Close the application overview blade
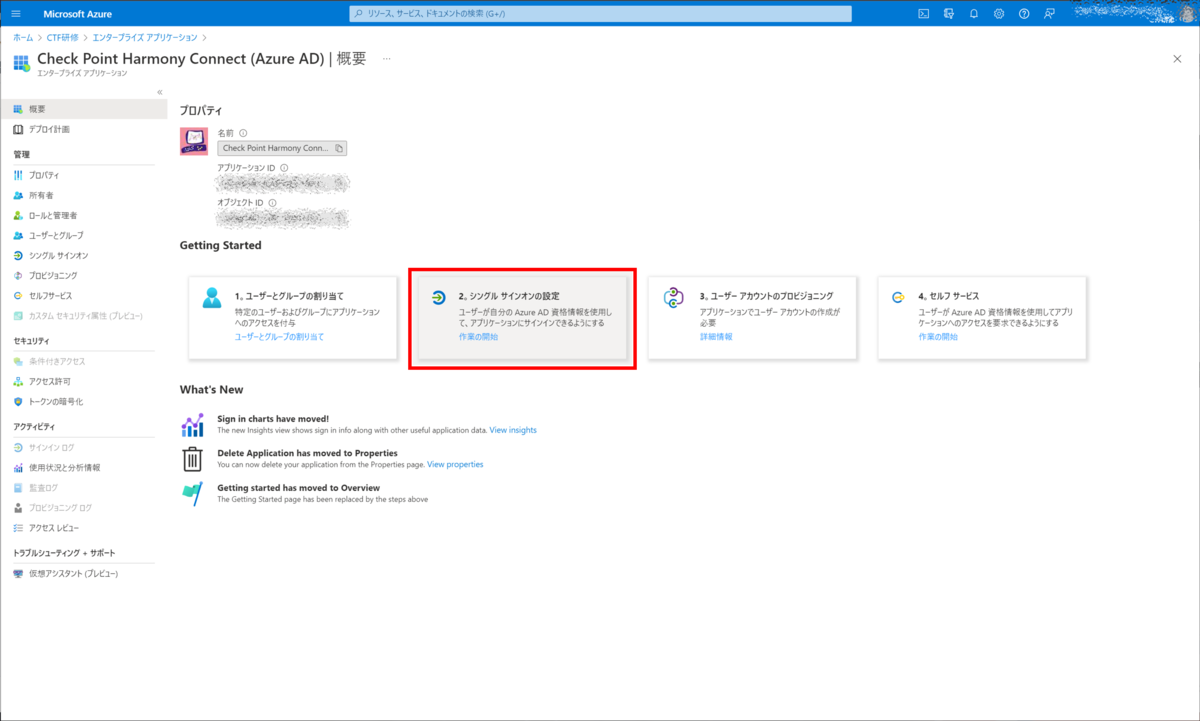 1177,59
